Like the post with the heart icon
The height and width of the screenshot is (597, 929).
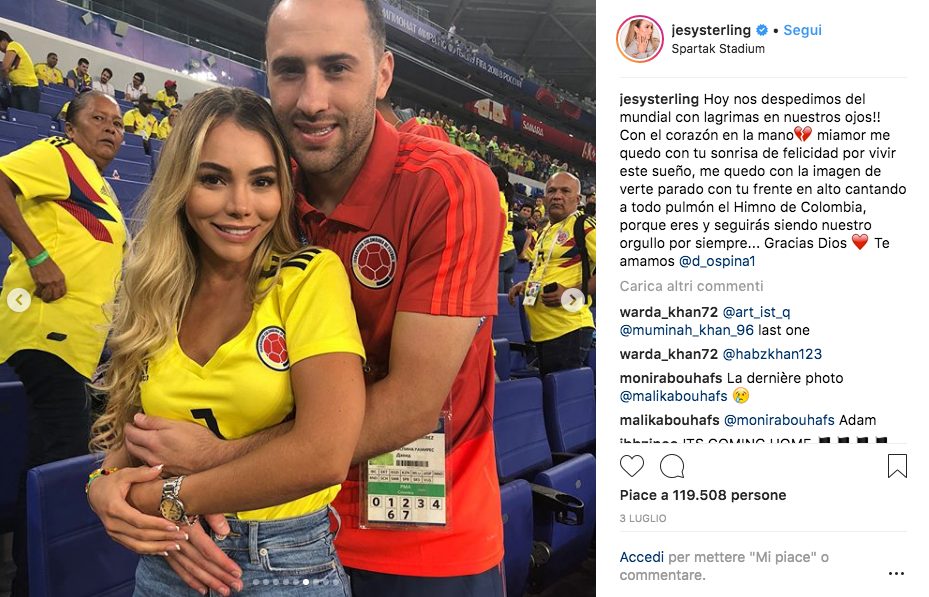point(632,466)
